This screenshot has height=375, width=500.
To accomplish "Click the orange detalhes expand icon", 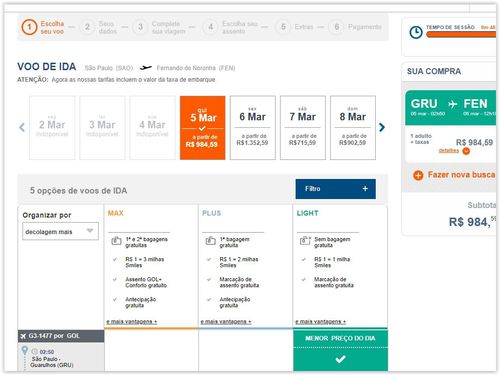I will 466,151.
